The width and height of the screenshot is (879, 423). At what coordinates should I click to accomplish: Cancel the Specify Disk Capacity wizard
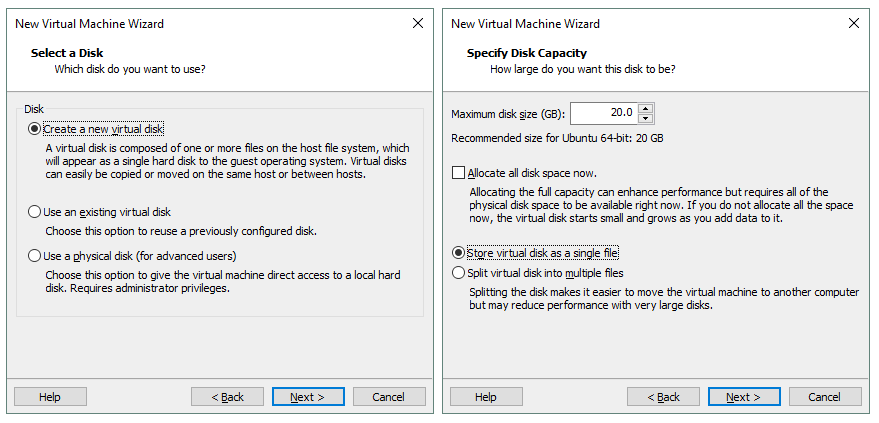824,397
